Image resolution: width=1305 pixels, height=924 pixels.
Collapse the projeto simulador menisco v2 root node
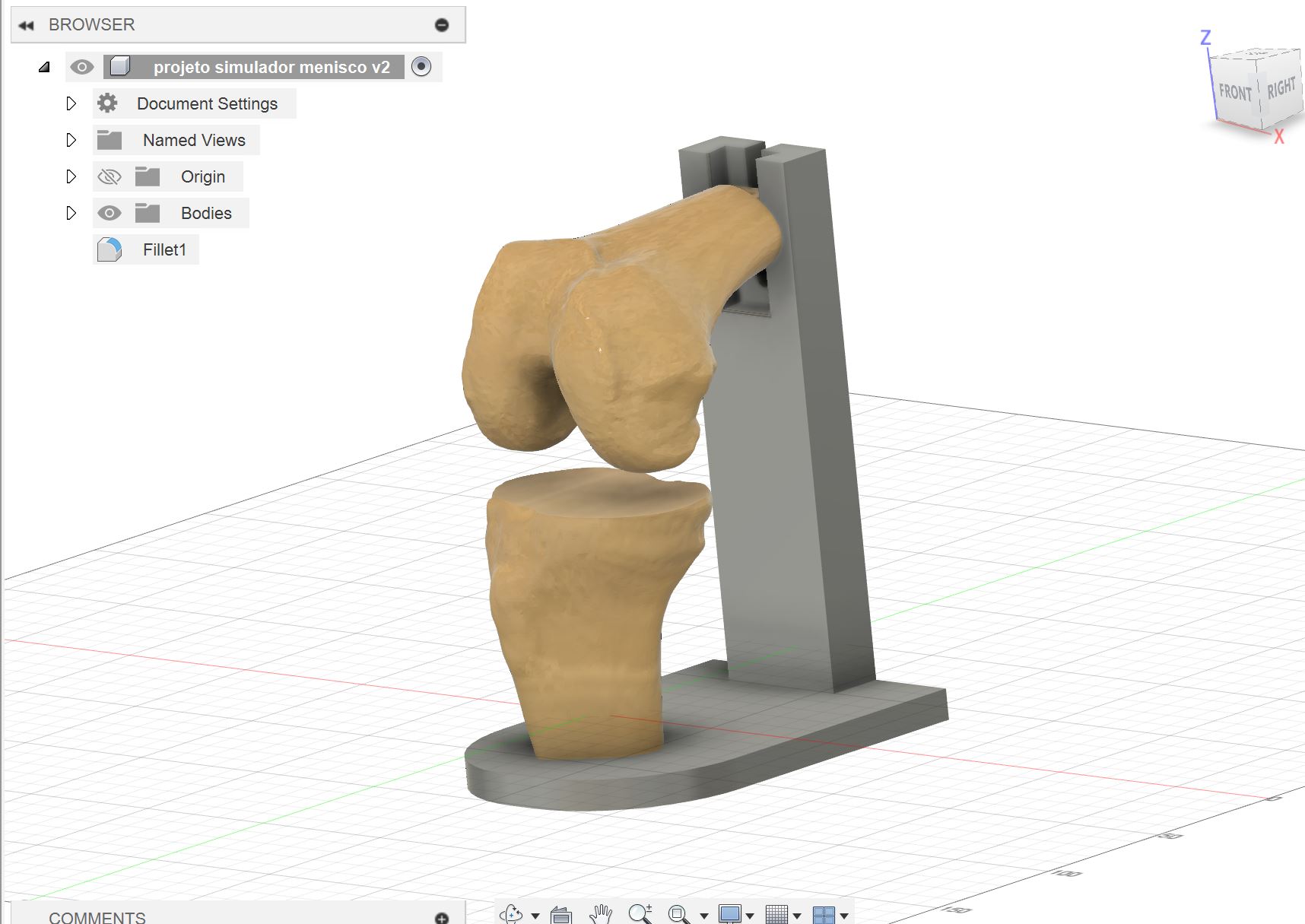pos(44,67)
